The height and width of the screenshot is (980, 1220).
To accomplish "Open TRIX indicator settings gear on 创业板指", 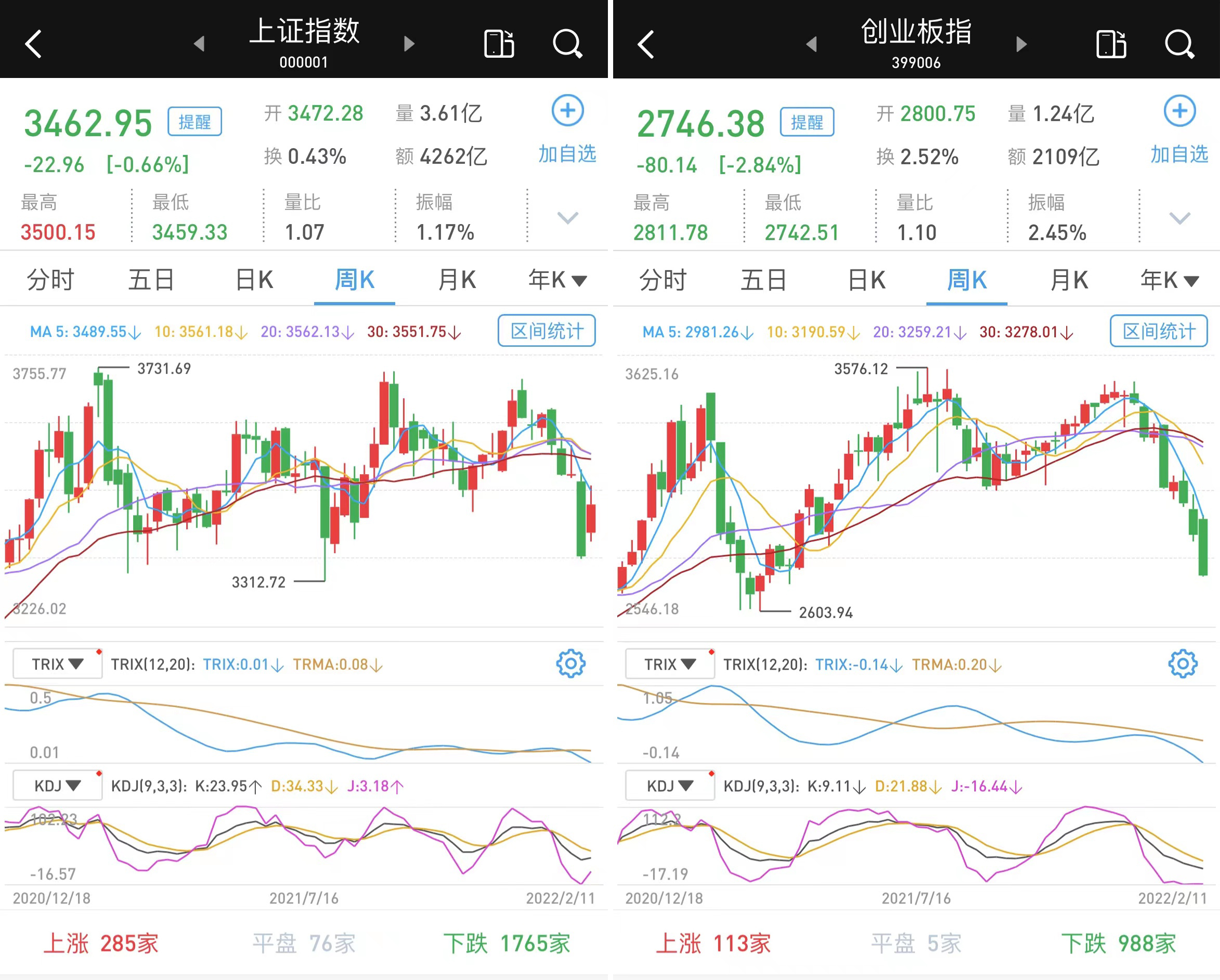I will (x=1183, y=664).
